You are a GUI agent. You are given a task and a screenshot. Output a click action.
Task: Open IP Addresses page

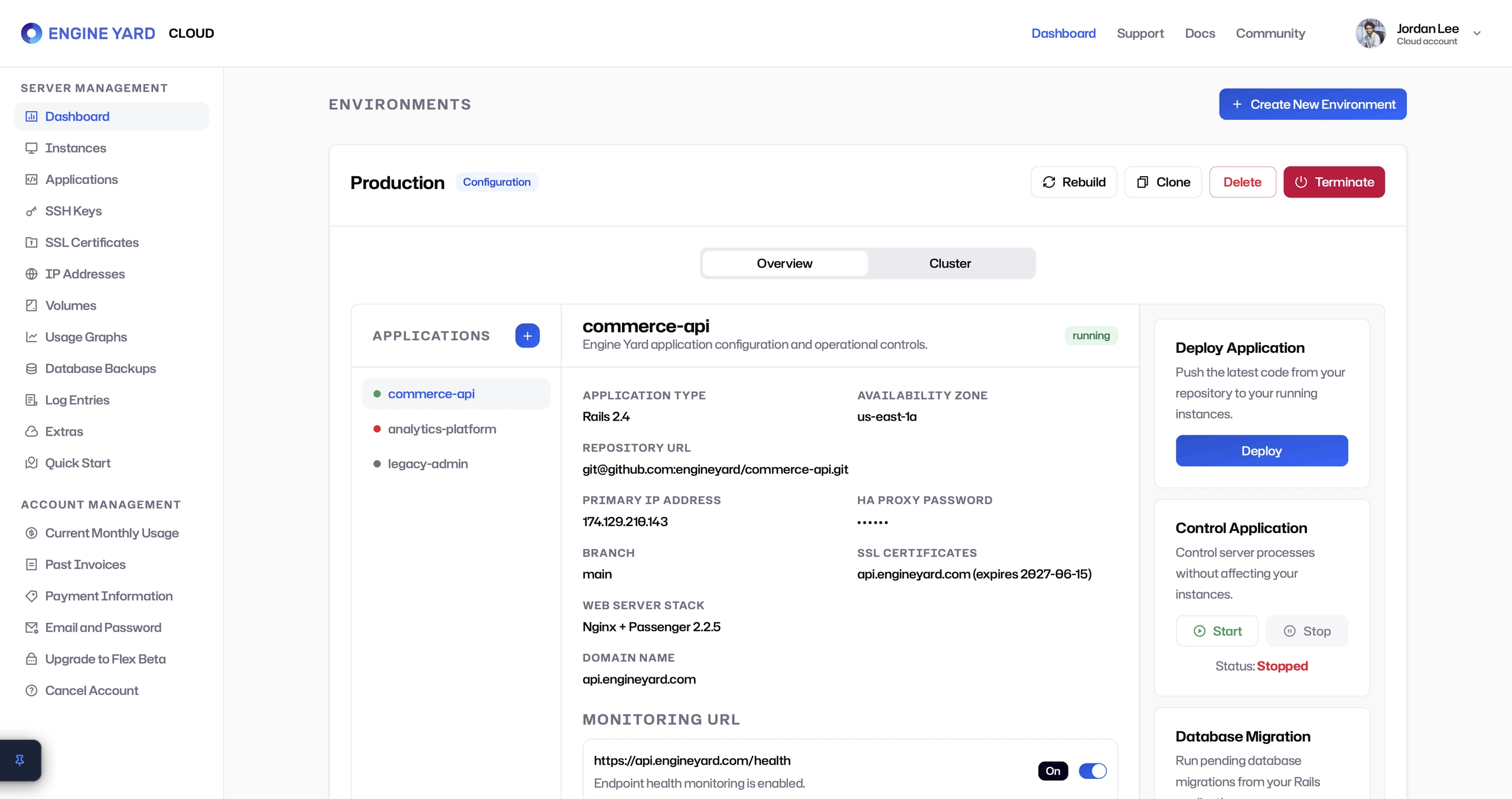[x=111, y=274]
